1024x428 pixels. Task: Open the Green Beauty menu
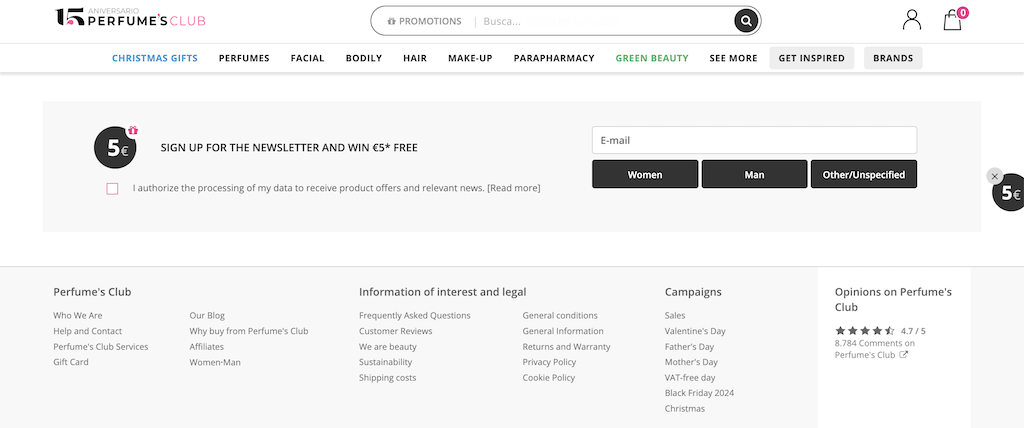pyautogui.click(x=652, y=58)
